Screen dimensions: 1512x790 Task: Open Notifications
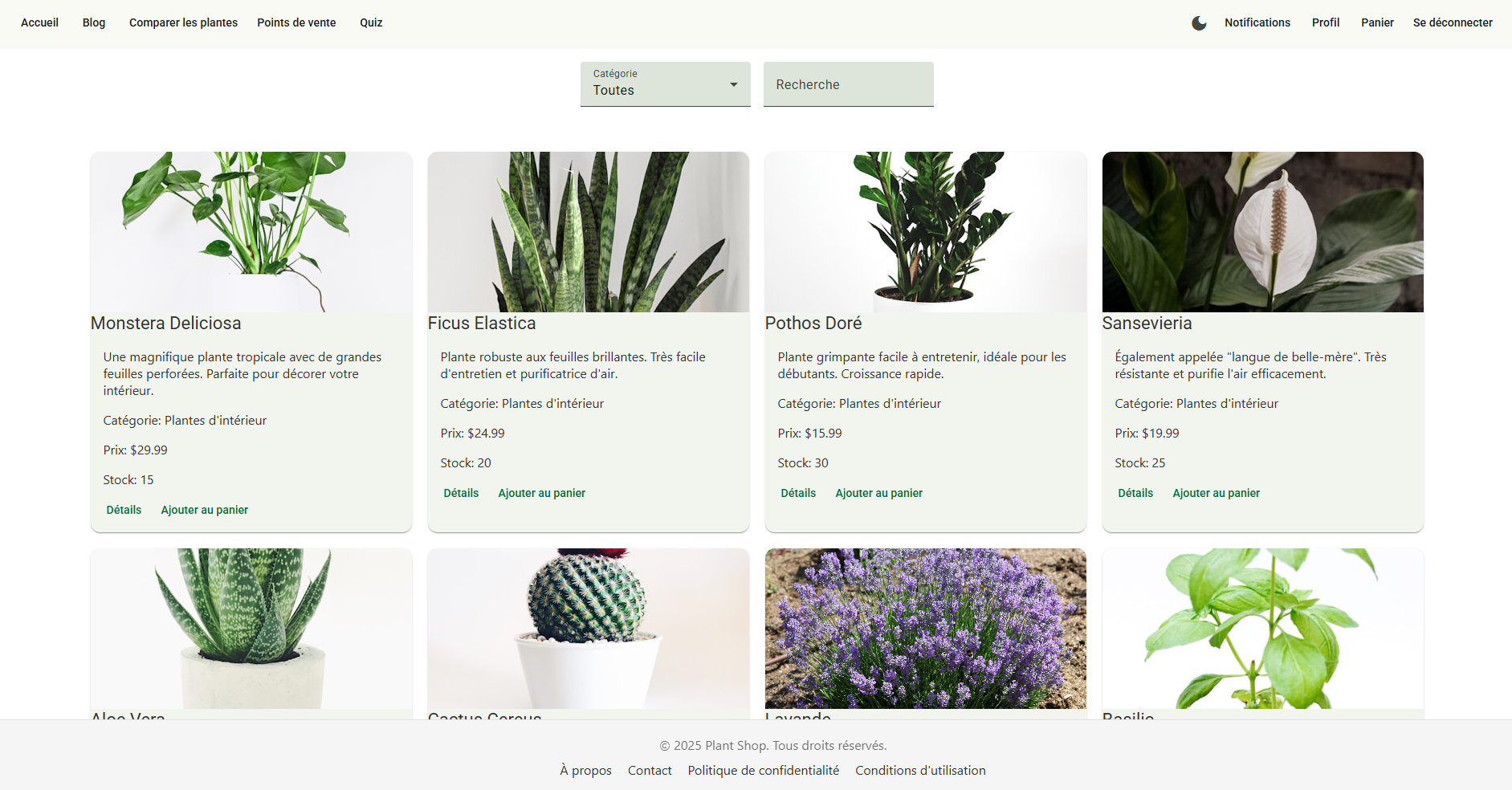(x=1257, y=22)
